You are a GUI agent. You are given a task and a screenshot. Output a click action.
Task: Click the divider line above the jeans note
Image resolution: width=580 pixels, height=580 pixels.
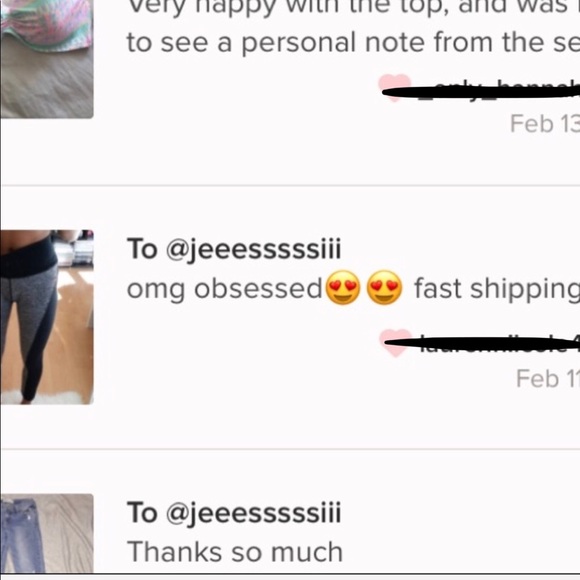290,449
